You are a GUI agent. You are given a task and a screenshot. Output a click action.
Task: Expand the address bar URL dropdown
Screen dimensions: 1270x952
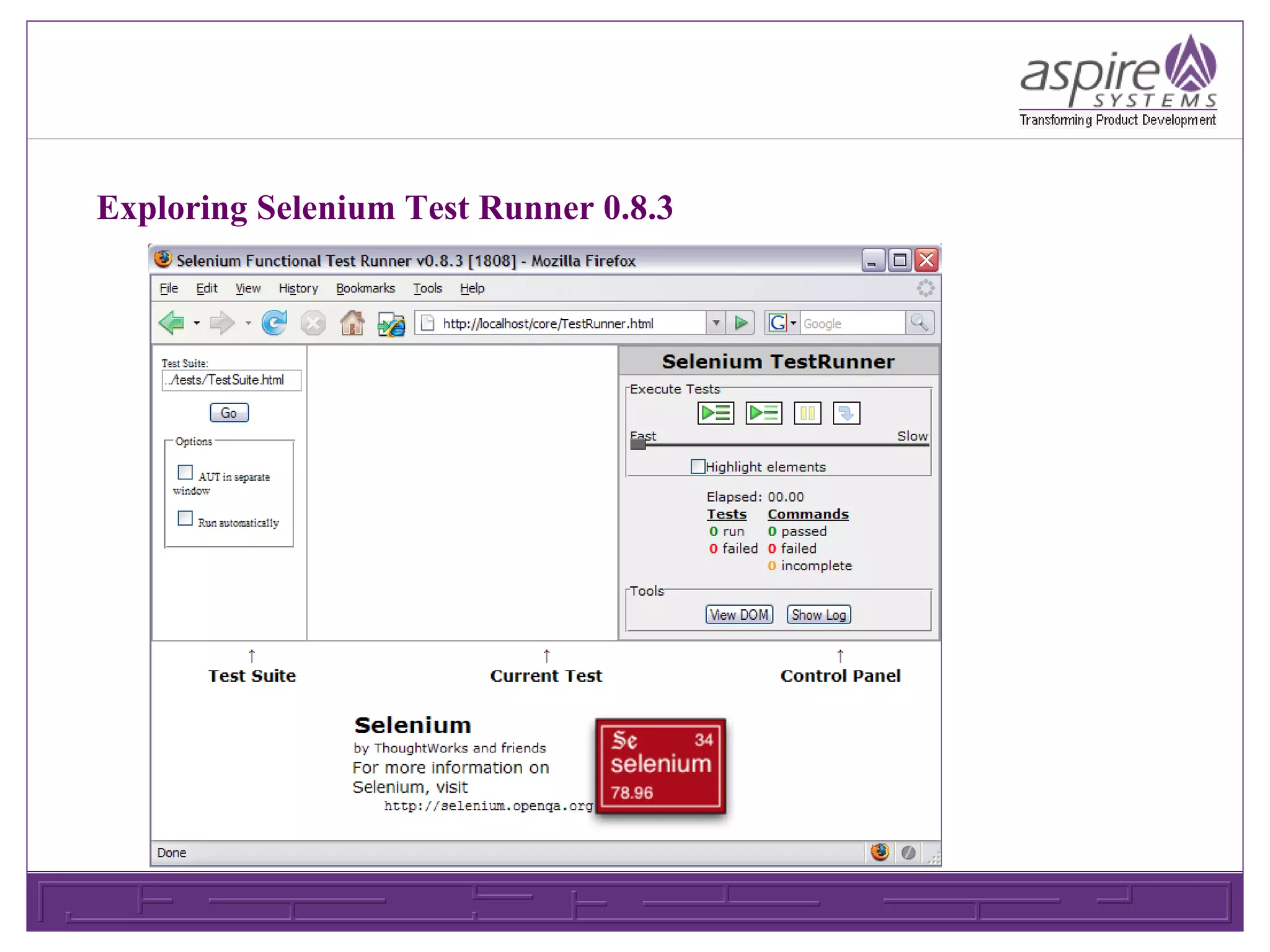point(716,323)
